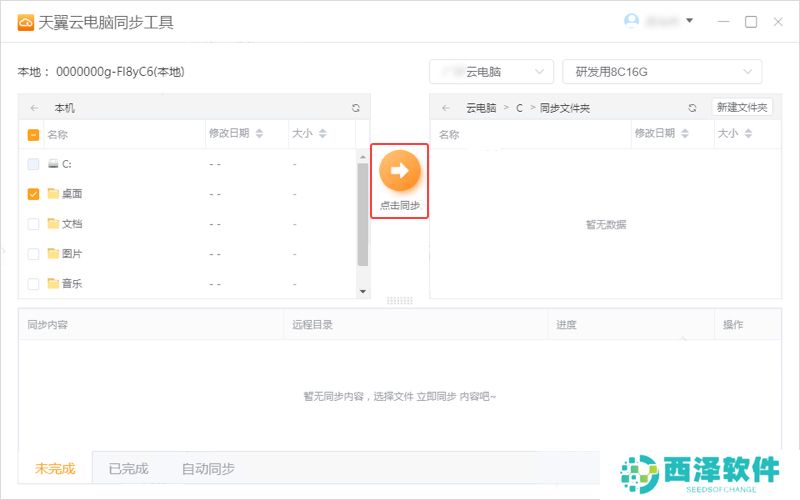The height and width of the screenshot is (500, 800).
Task: Click the 桌面 folder icon
Action: click(53, 193)
